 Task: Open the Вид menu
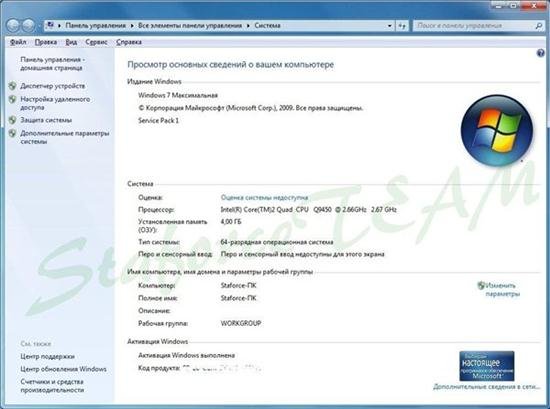(71, 42)
